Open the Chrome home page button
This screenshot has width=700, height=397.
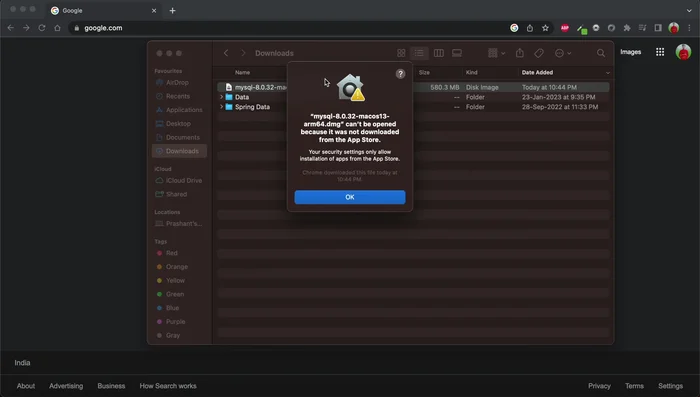tap(57, 28)
